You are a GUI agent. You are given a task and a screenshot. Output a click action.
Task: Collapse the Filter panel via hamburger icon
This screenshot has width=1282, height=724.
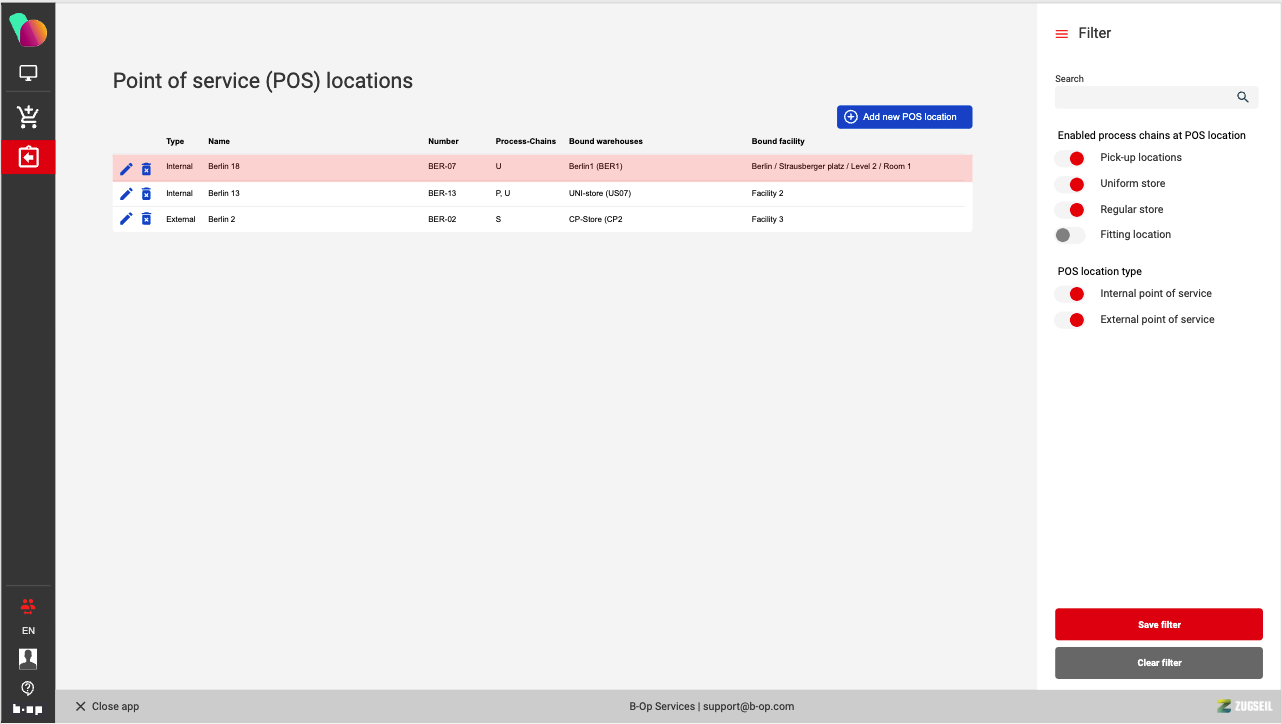1062,34
